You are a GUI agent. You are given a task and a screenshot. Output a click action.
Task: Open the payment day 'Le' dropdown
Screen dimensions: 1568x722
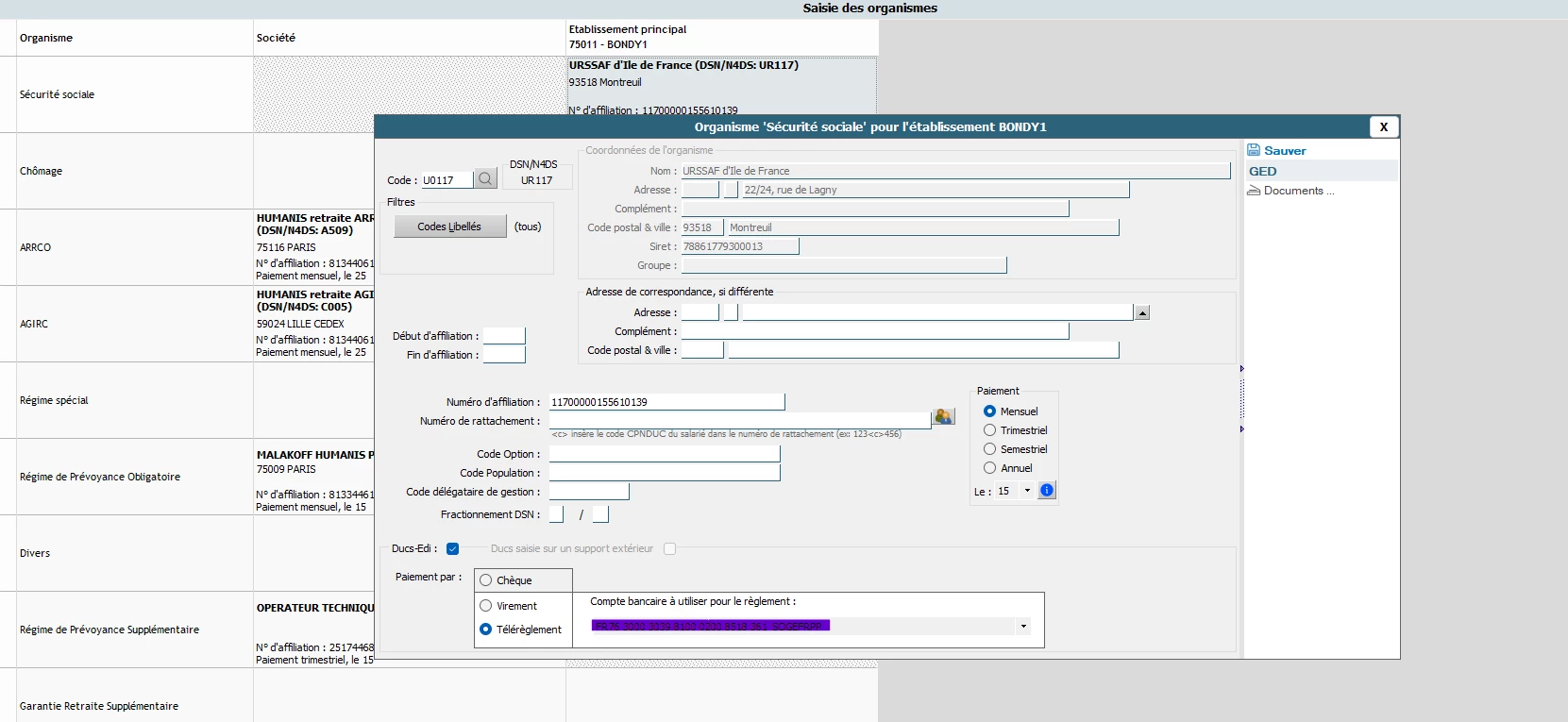1027,491
